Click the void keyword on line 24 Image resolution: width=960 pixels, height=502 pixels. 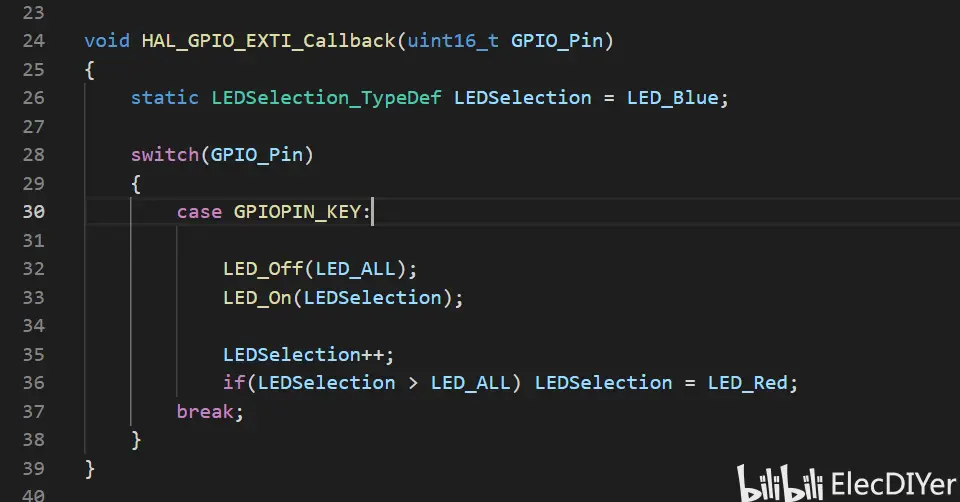pyautogui.click(x=107, y=41)
